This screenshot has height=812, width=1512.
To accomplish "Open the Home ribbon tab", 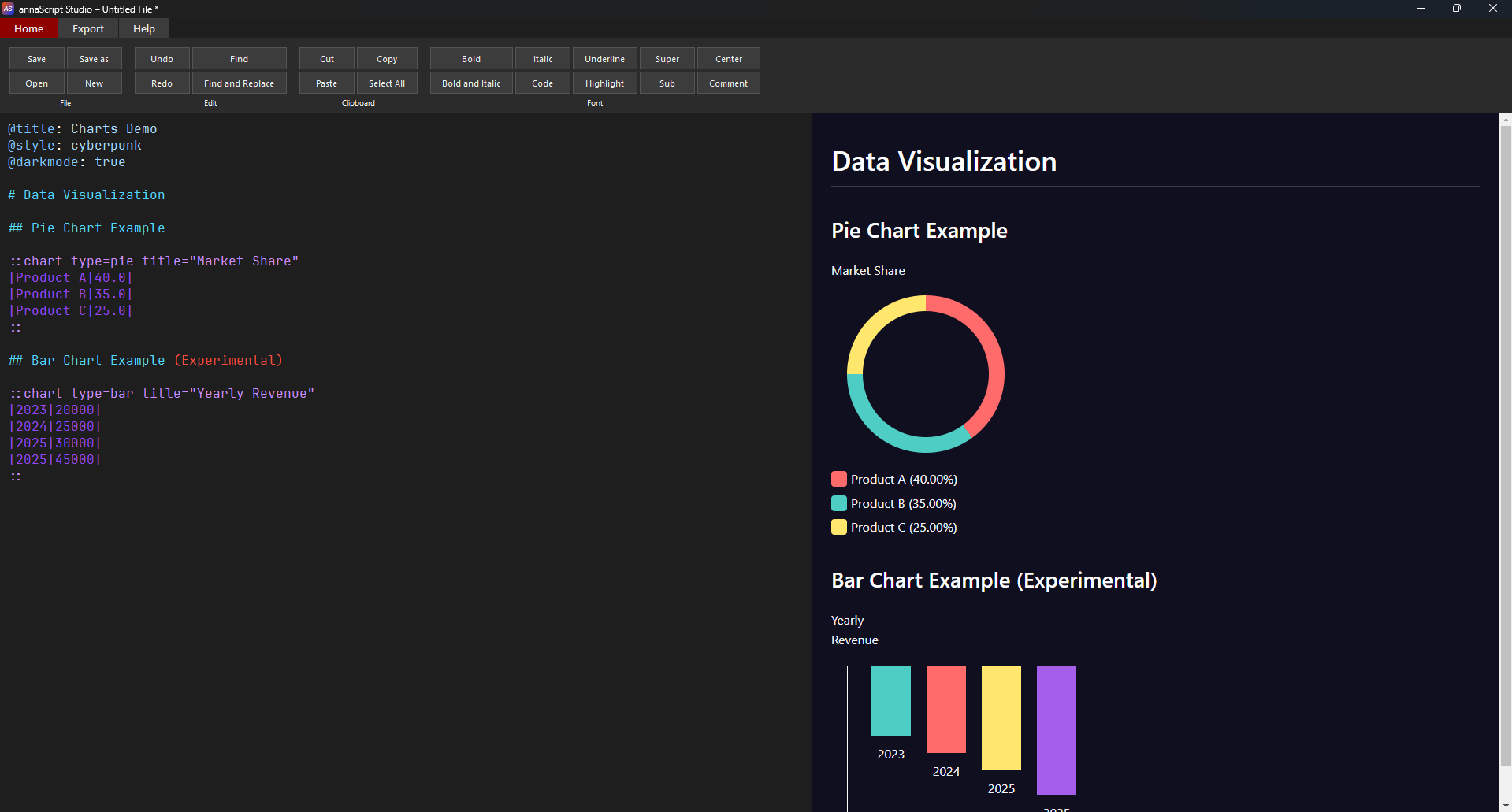I will pyautogui.click(x=29, y=28).
